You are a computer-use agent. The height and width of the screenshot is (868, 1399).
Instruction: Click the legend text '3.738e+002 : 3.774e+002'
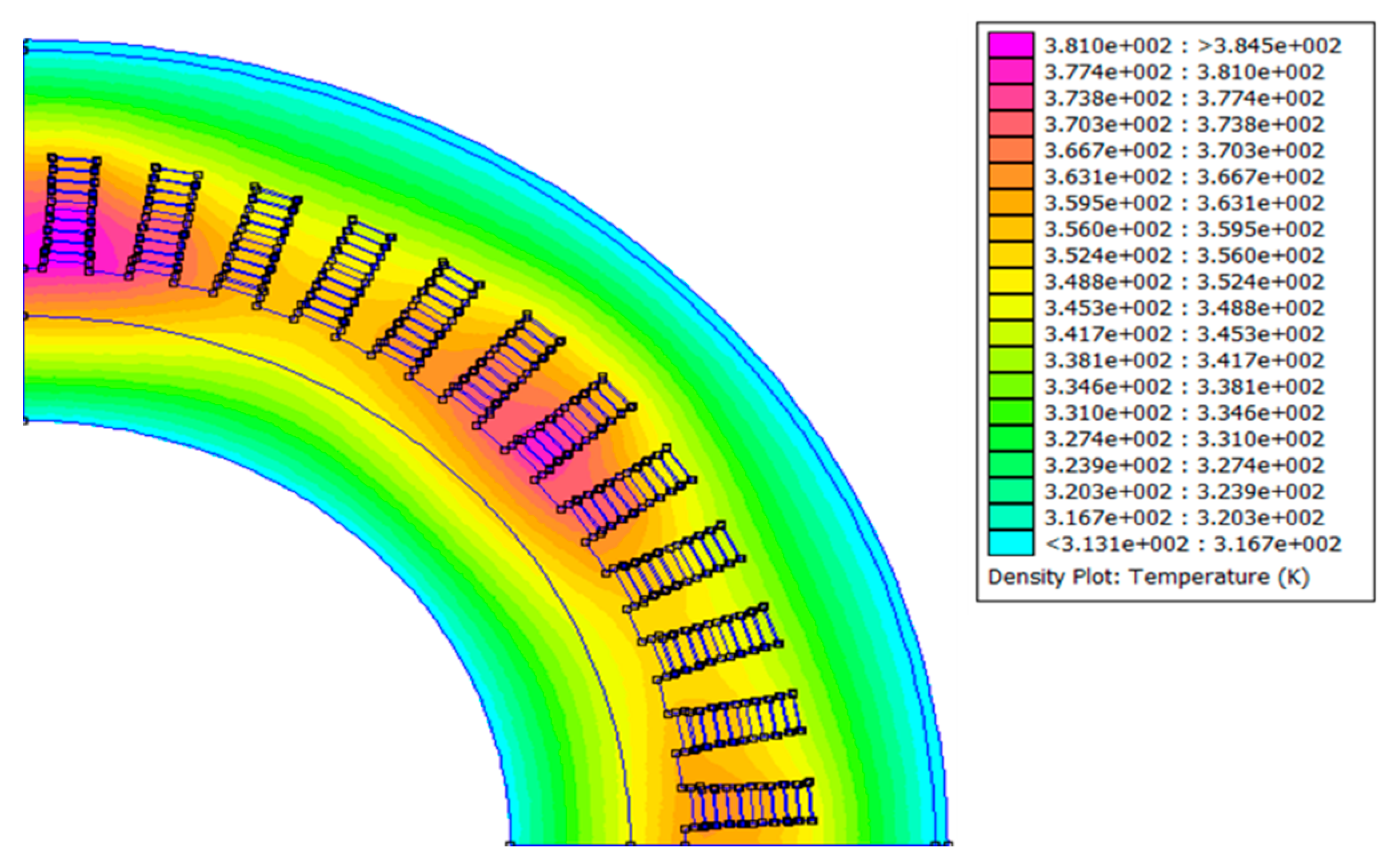coord(1184,98)
